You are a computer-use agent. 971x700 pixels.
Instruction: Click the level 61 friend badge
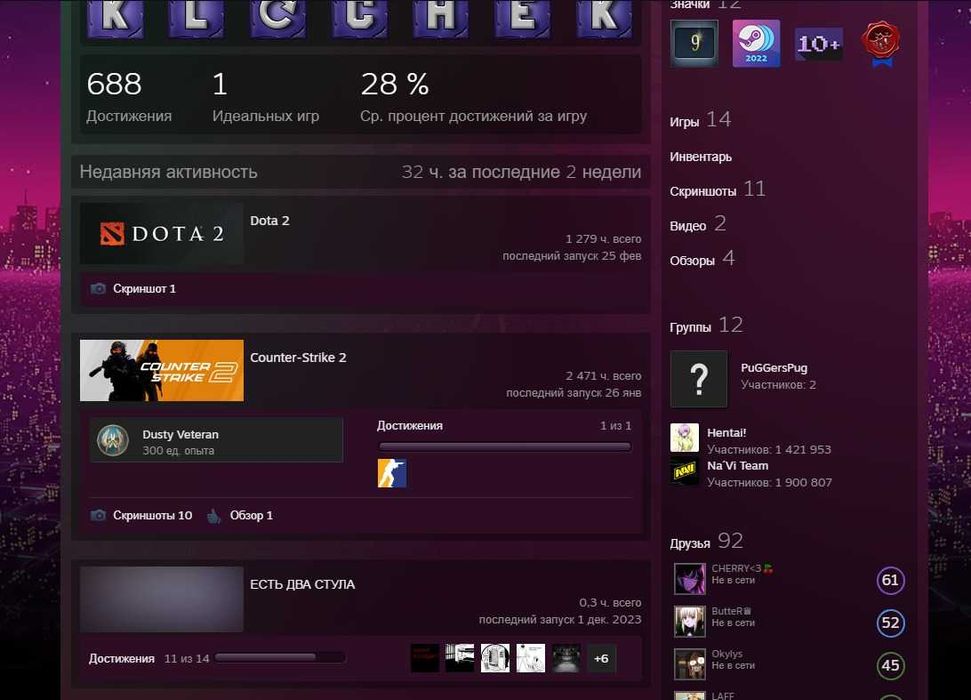click(890, 580)
